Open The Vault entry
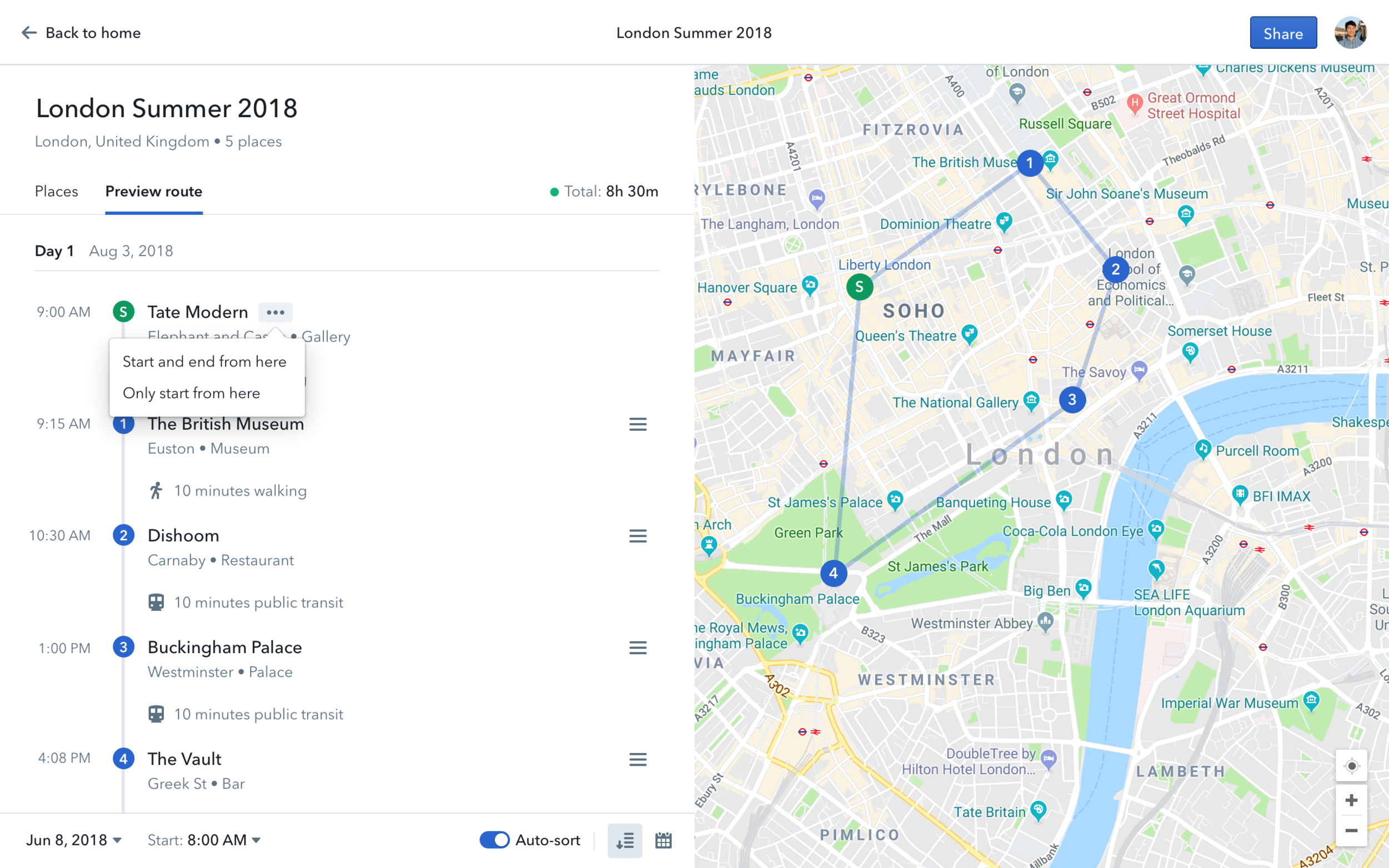Screen dimensions: 1389x868 click(184, 759)
